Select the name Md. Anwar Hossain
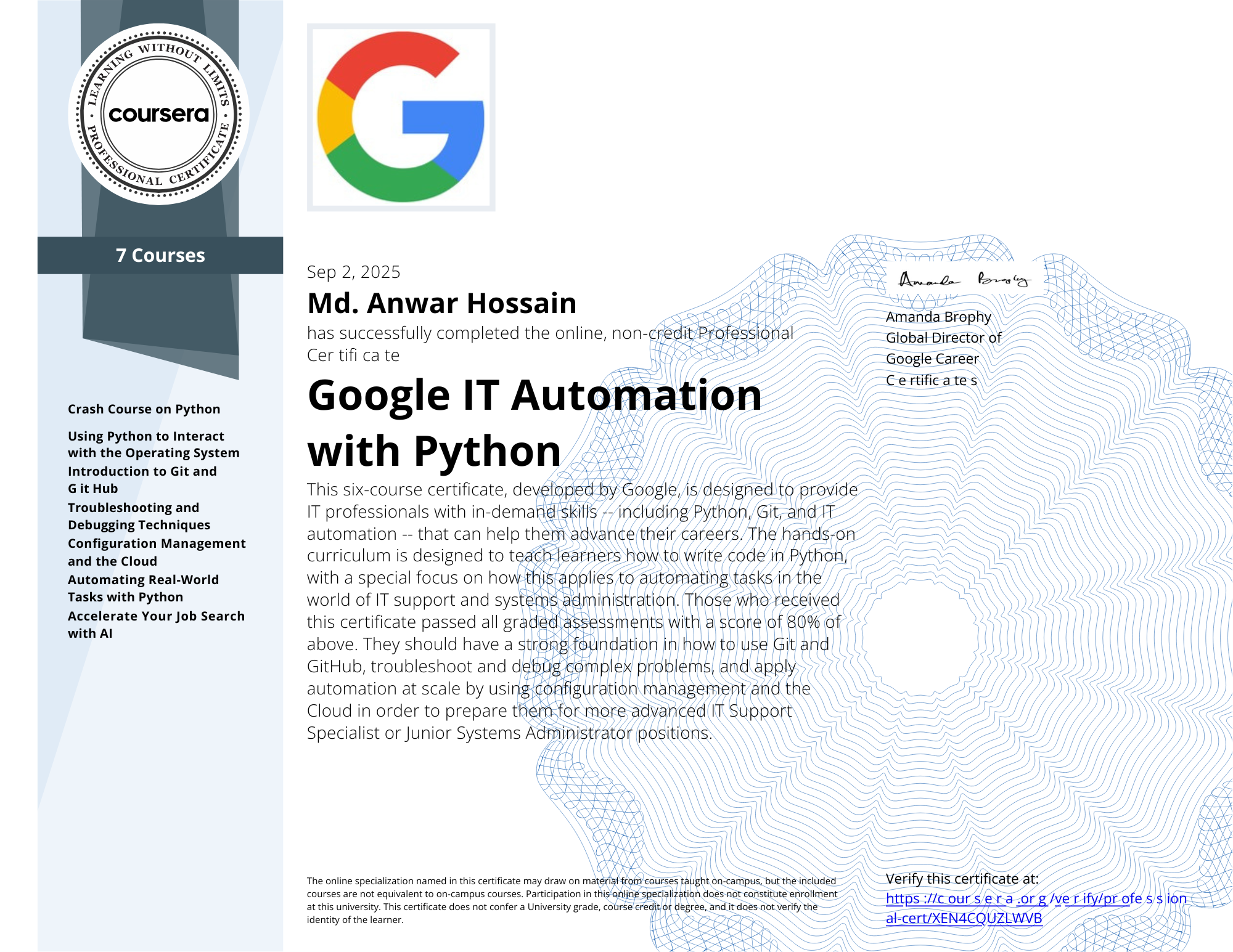Screen dimensions: 1233x952 [442, 303]
